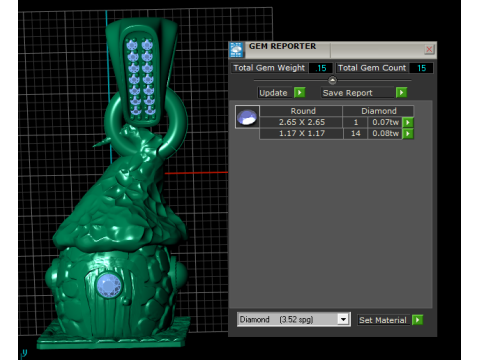Viewport: 480px width, 360px height.
Task: Click the Total Gem Count label
Action: click(x=372, y=68)
